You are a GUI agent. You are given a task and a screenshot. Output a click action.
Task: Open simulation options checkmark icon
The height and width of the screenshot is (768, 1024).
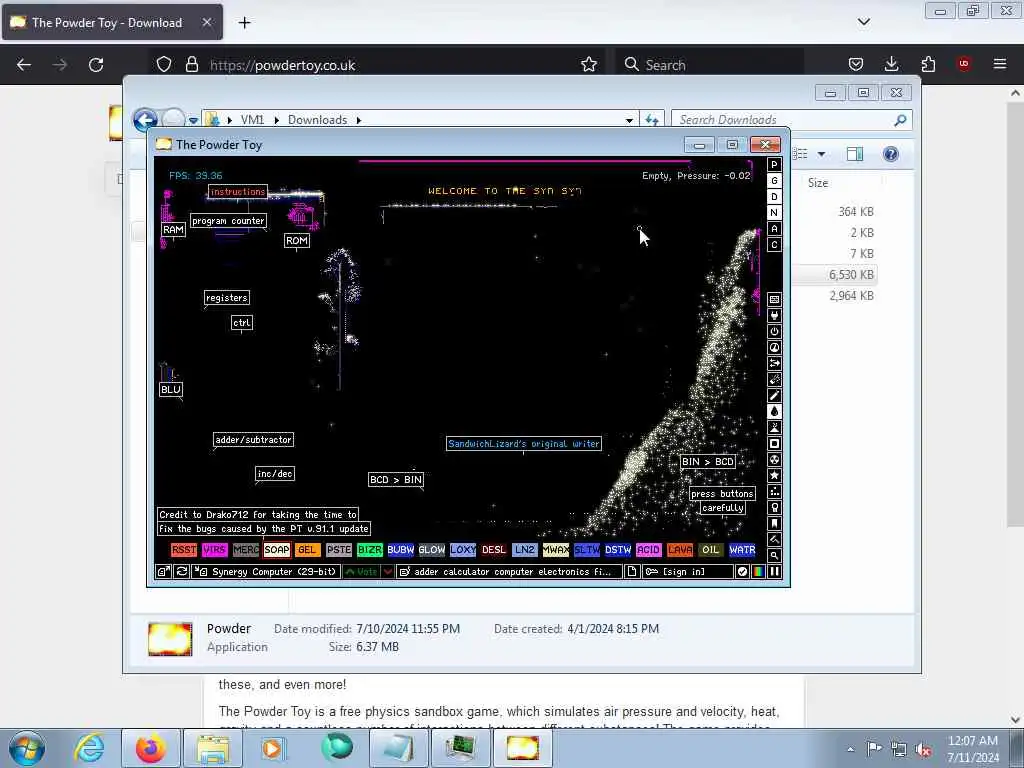[x=743, y=571]
